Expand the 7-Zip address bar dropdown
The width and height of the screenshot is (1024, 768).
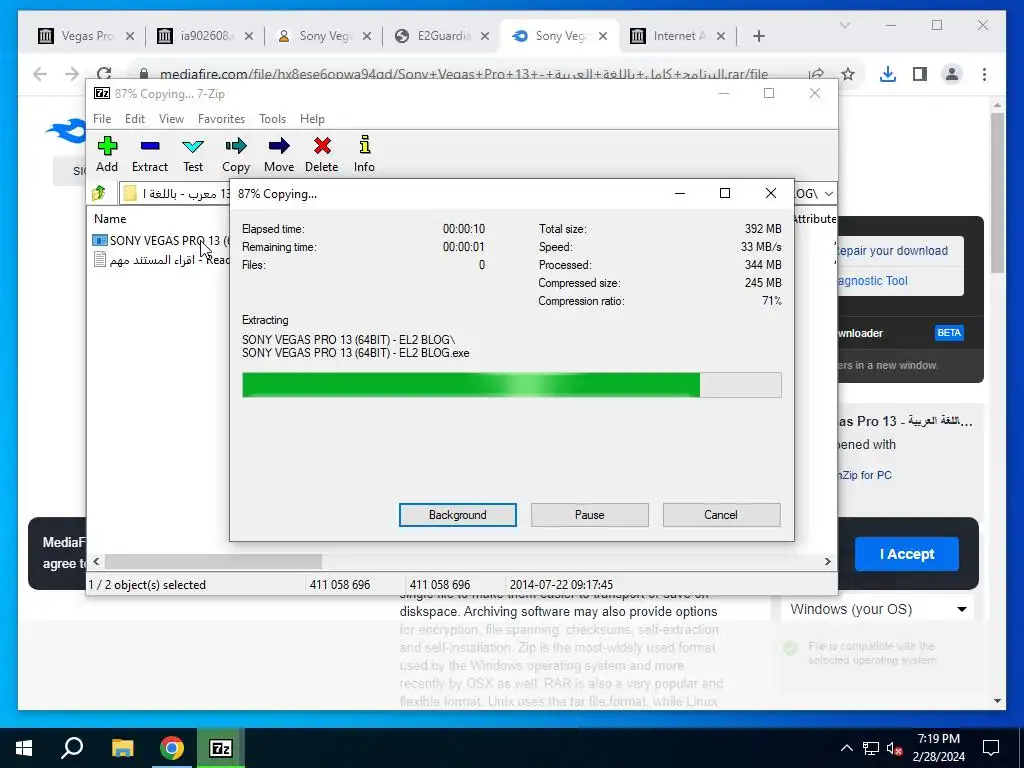(x=828, y=194)
